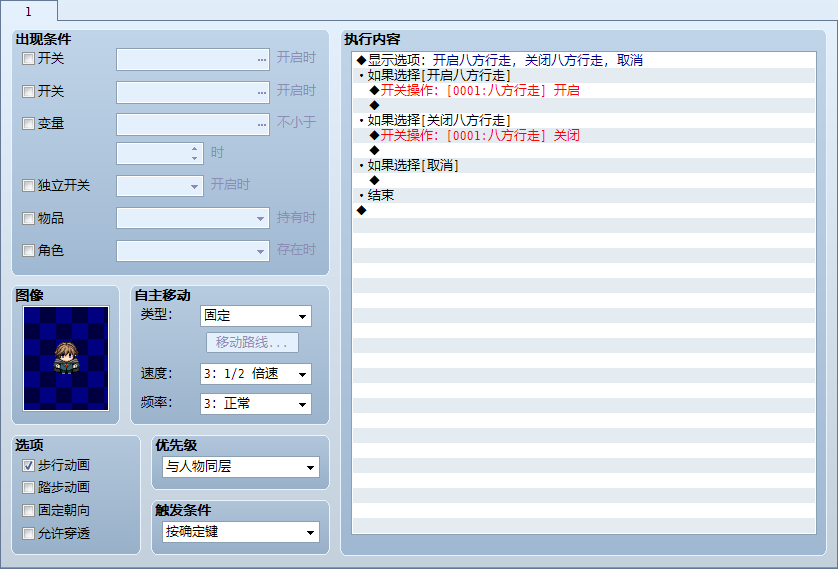The height and width of the screenshot is (569, 838).
Task: Enable the 踏步动画 option
Action: point(28,487)
